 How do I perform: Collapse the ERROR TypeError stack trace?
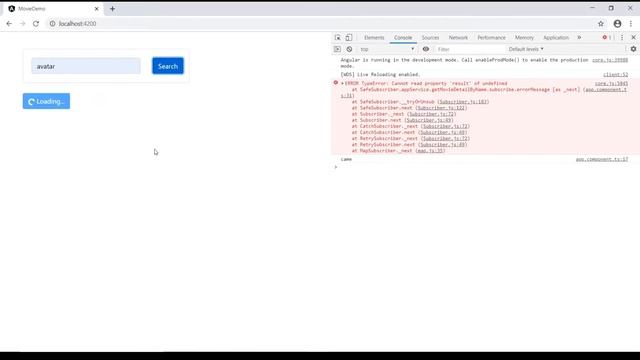click(x=342, y=83)
